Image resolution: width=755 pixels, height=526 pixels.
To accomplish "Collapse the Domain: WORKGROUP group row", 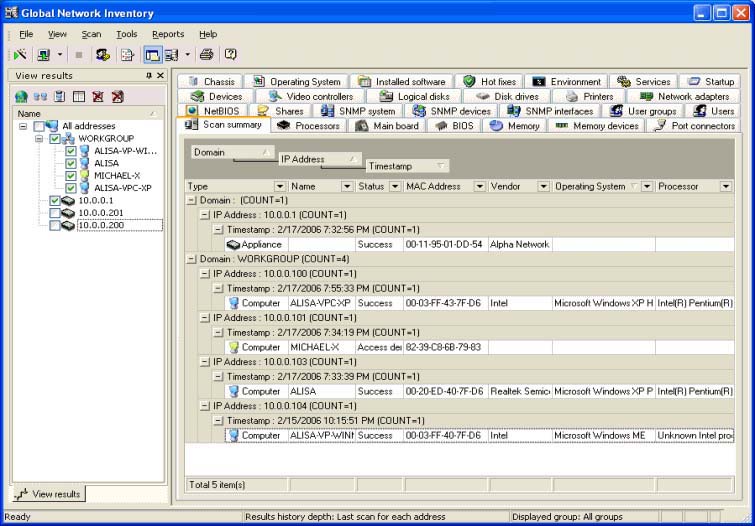I will point(191,259).
